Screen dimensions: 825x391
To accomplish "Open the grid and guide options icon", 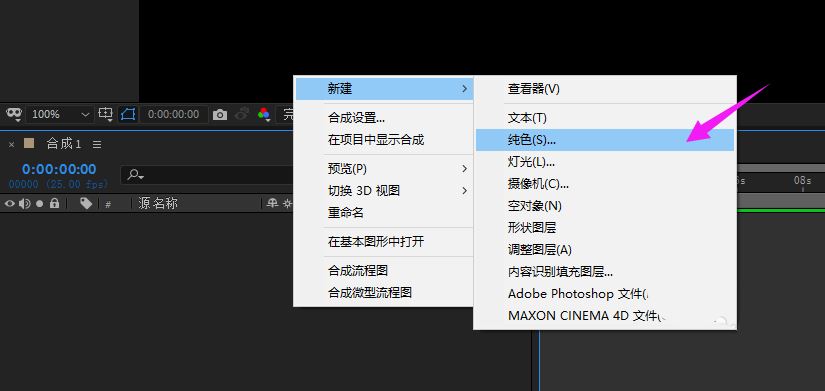I will 106,114.
